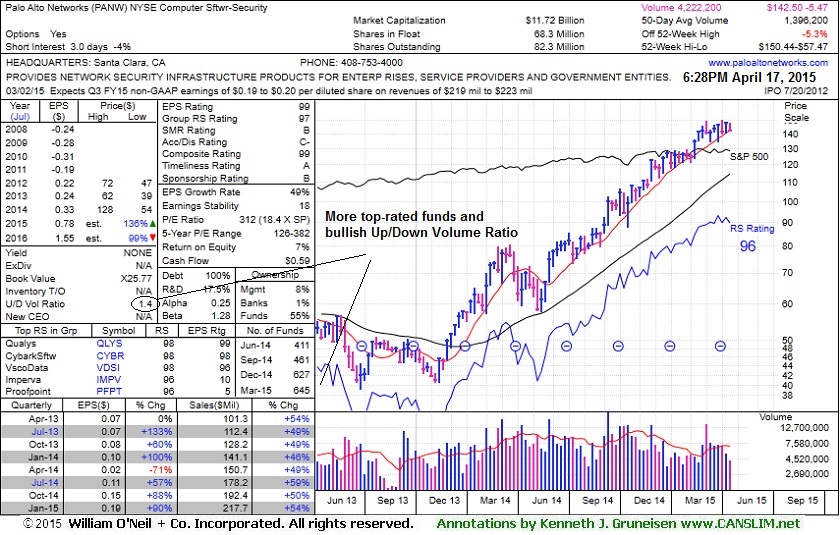Click the EPS Rating row label
This screenshot has width=840, height=535.
188,107
